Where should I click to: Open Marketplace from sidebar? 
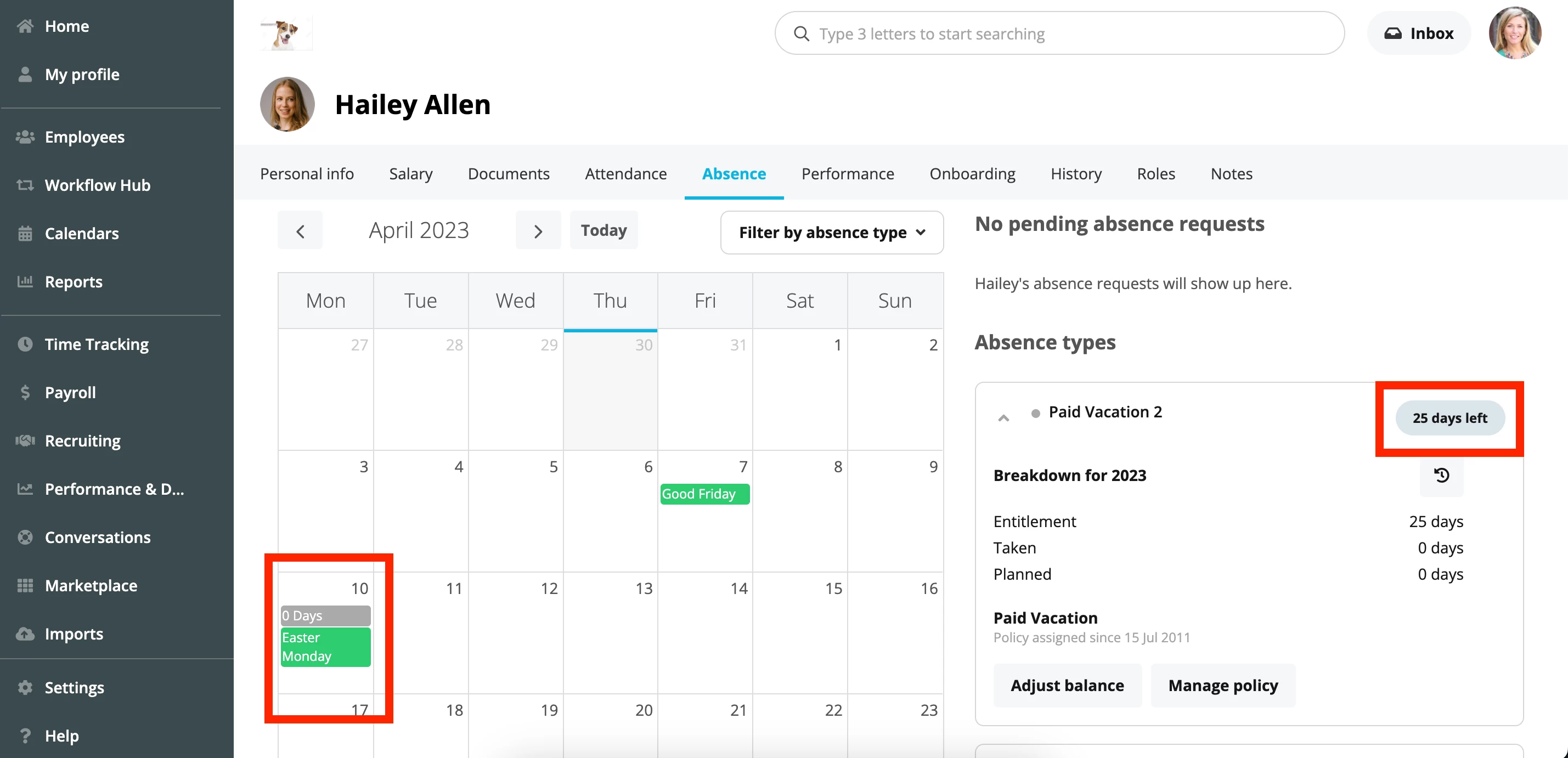91,586
